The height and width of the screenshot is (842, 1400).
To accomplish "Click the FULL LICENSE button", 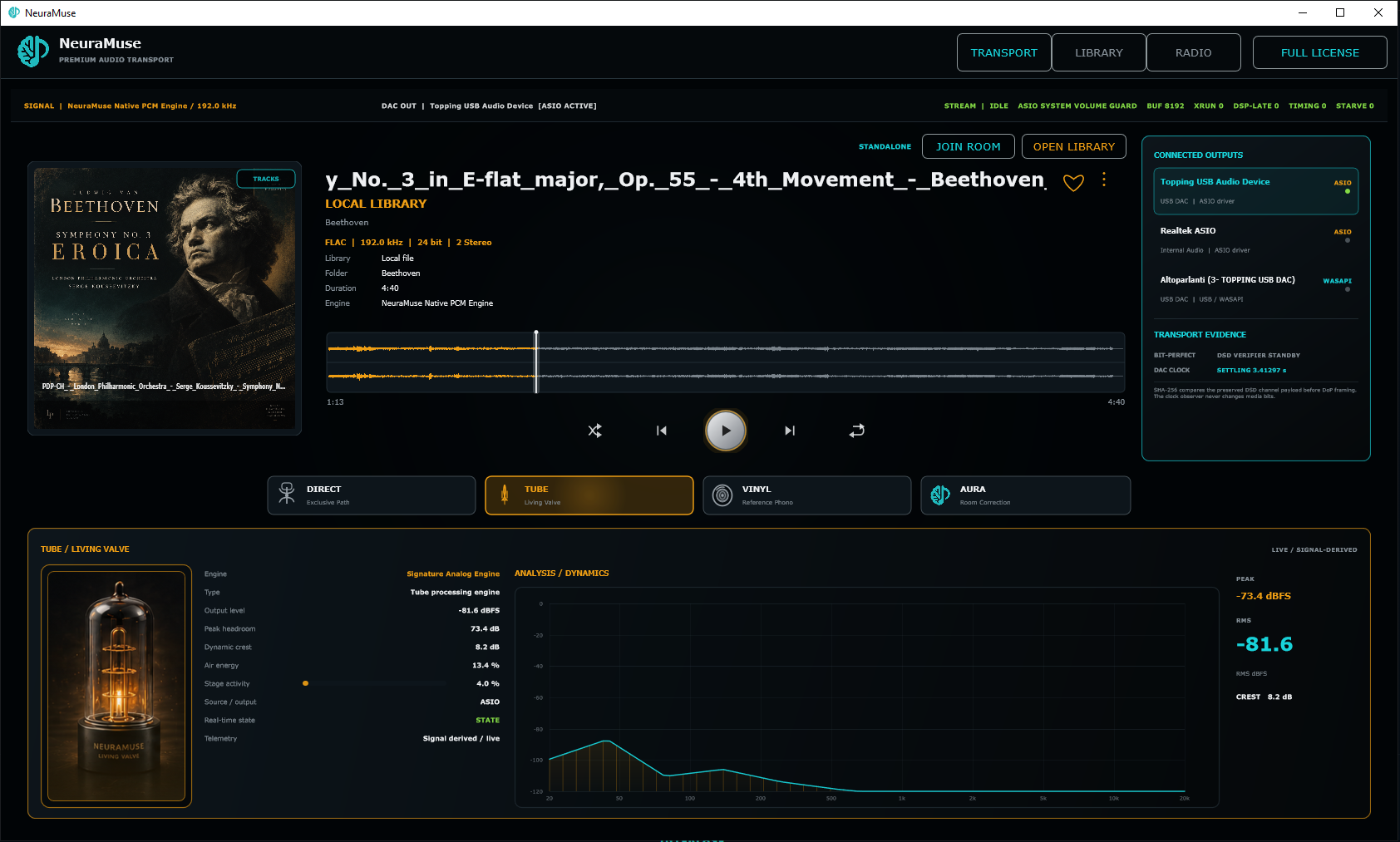I will tap(1320, 52).
